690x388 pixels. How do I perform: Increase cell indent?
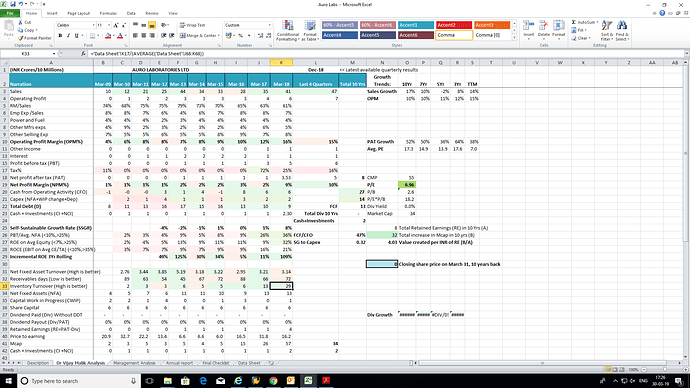point(172,36)
